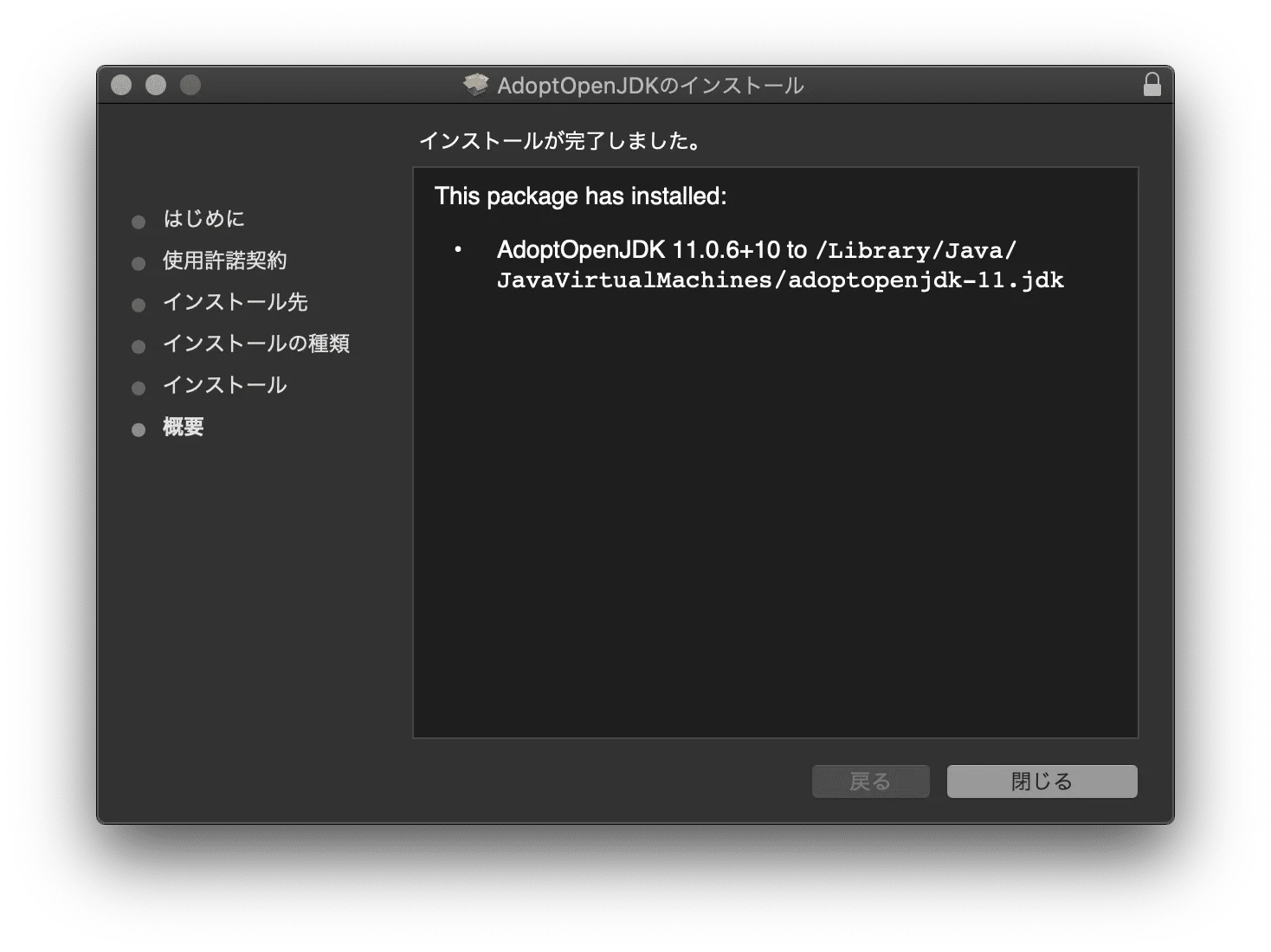Select the はじめに step in sidebar

click(203, 219)
